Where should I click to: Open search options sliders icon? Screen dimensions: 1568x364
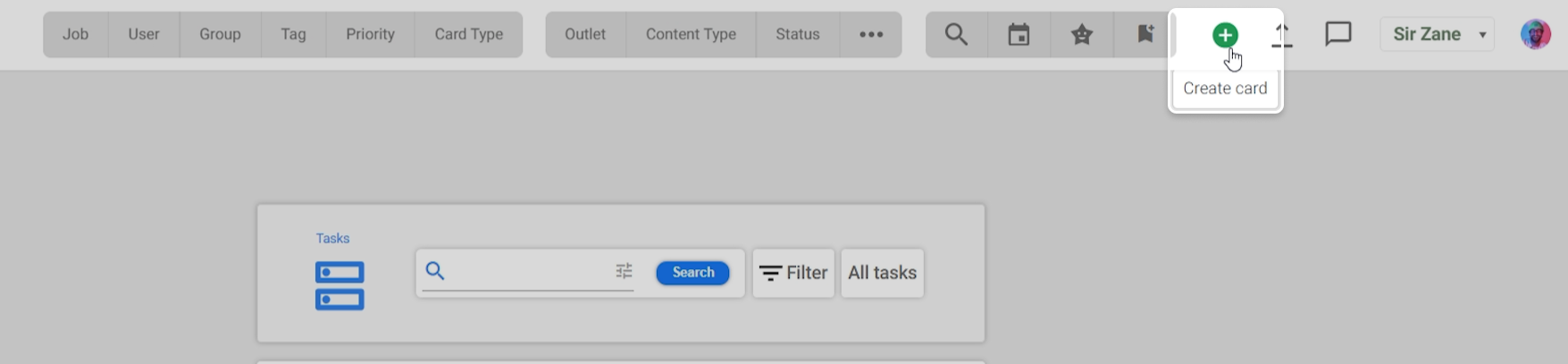click(x=624, y=271)
